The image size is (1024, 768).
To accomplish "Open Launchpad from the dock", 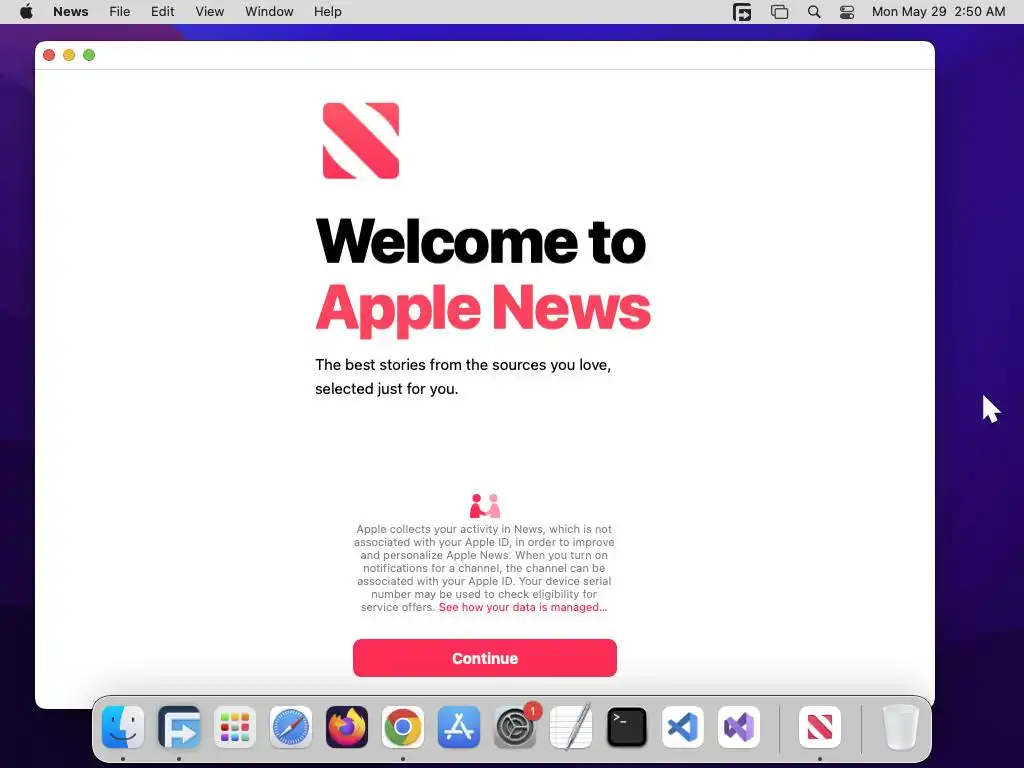I will pos(235,727).
